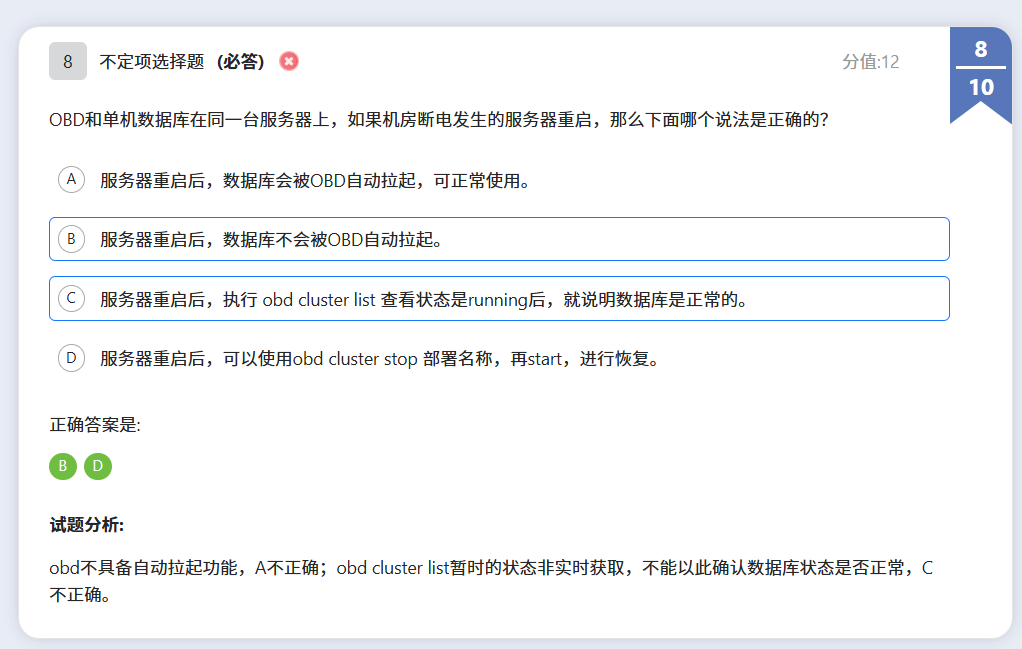The height and width of the screenshot is (649, 1022).
Task: Check the circle labeled D
Action: [71, 358]
